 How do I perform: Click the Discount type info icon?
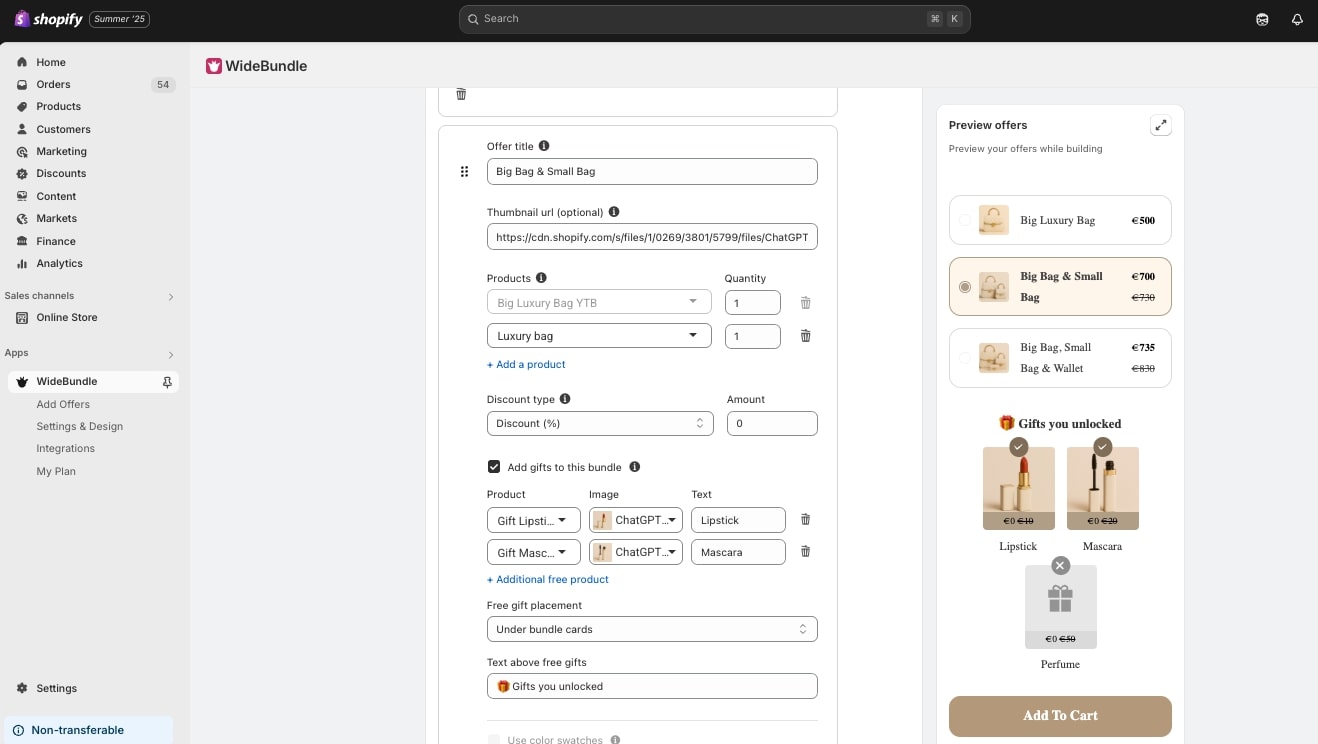pos(565,399)
